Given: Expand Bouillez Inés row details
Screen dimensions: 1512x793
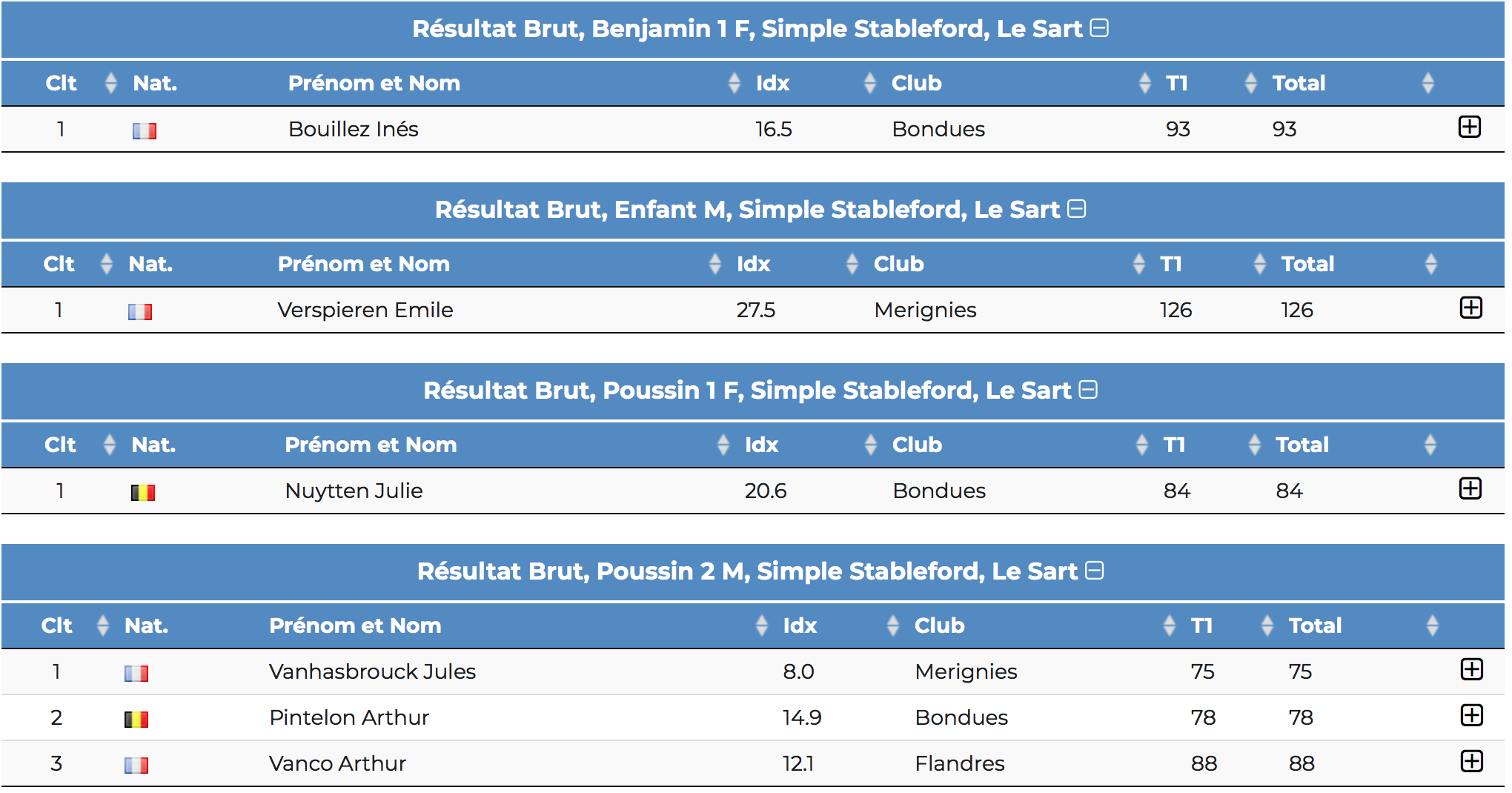Looking at the screenshot, I should point(1469,127).
